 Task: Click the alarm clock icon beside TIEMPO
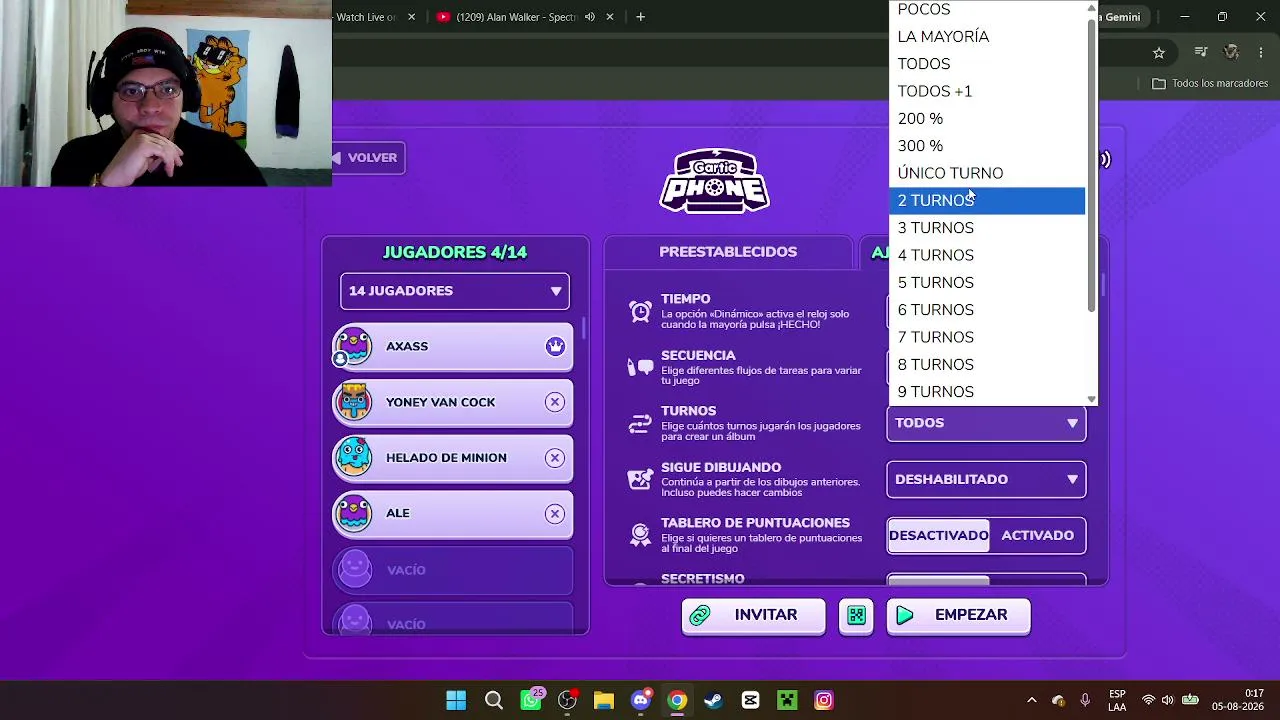[640, 311]
